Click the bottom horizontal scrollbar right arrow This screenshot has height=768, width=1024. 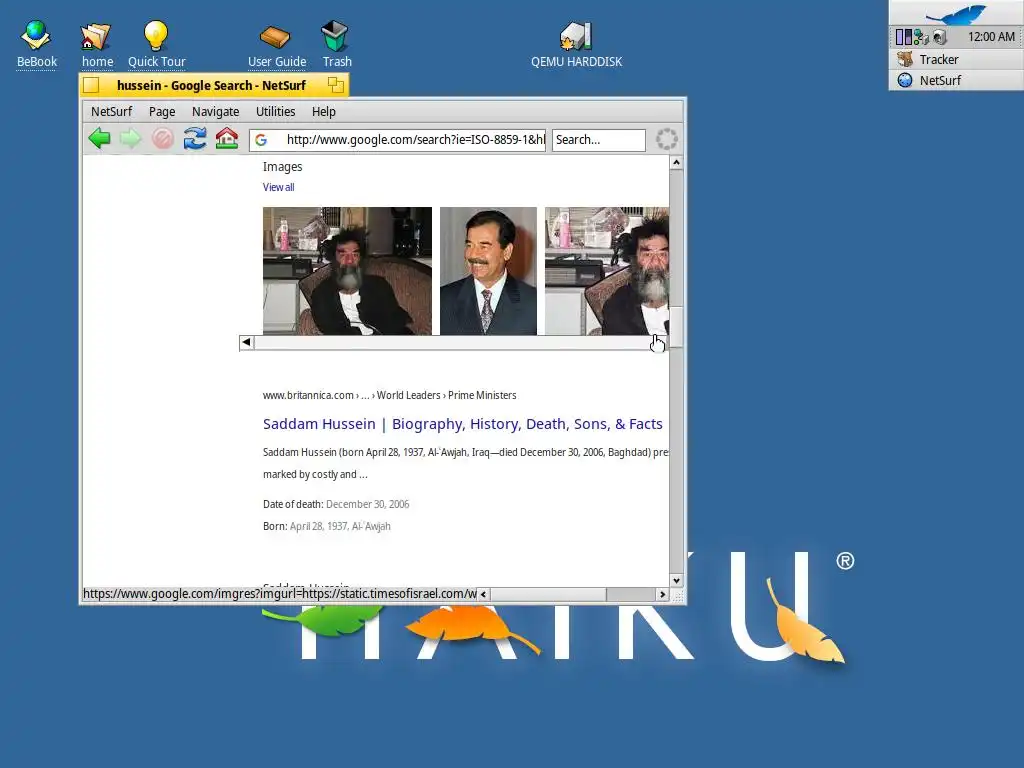(662, 594)
